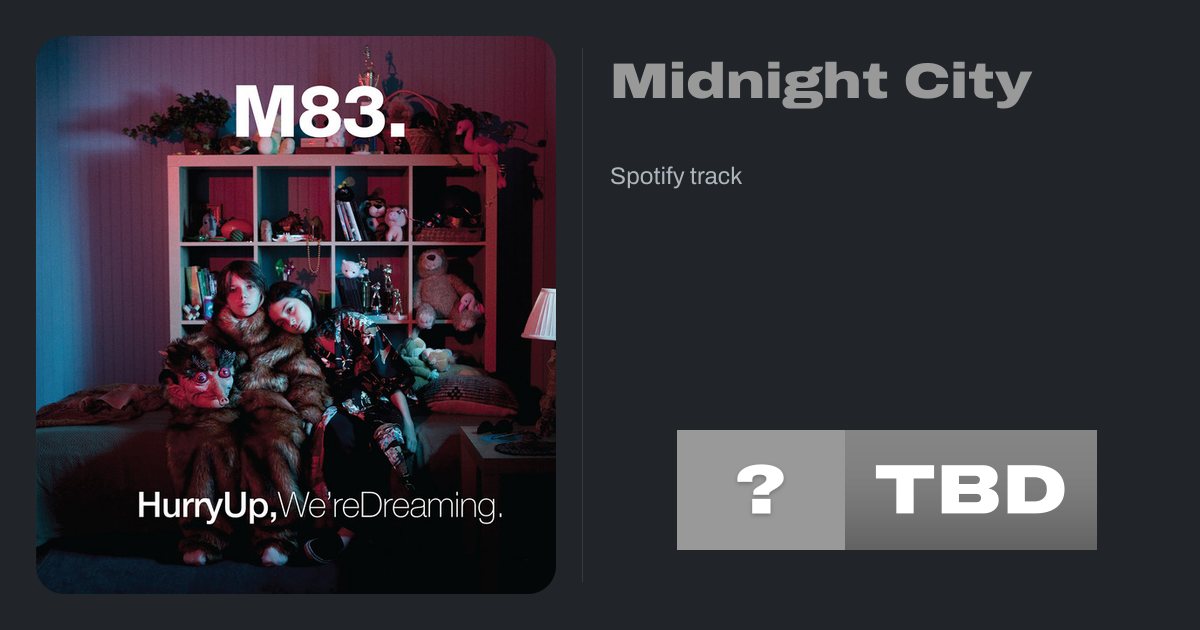Click the vertical divider beside the cover
This screenshot has height=630, width=1200.
[x=583, y=315]
